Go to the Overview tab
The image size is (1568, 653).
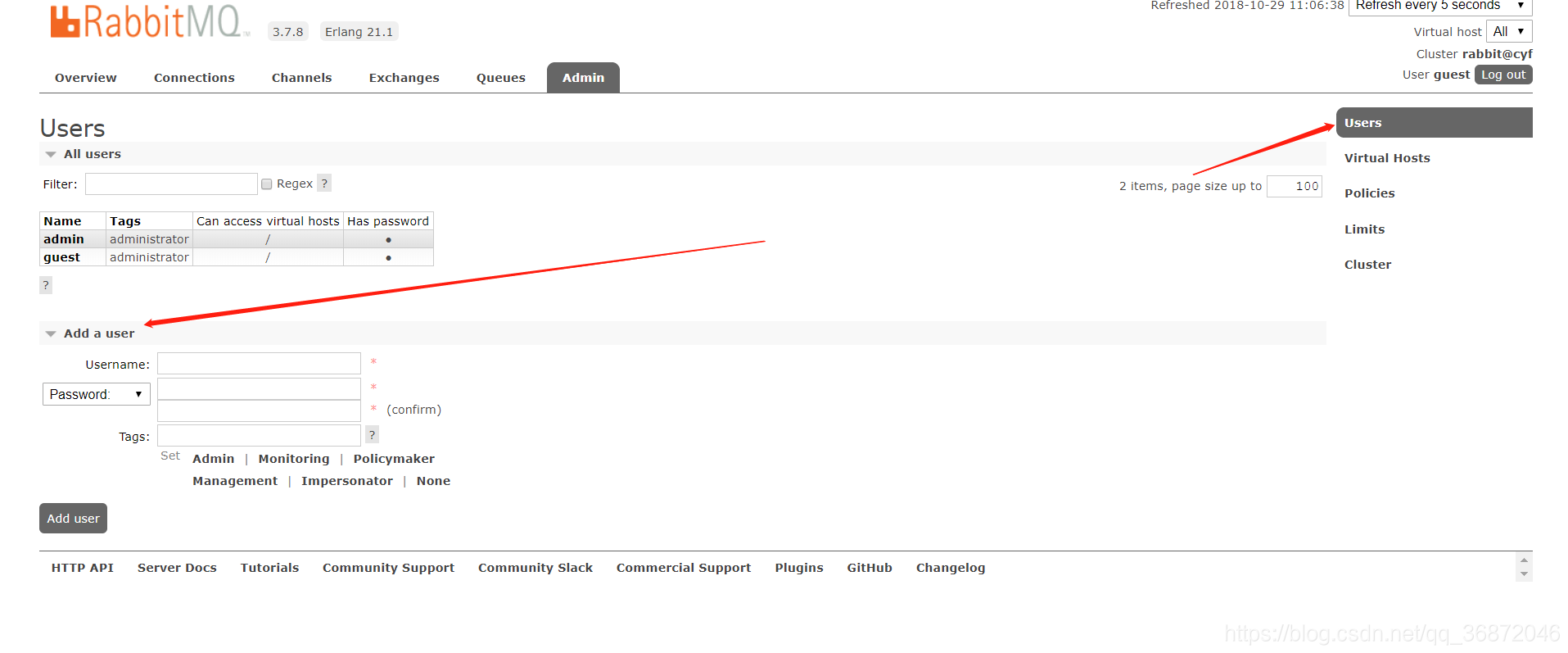(86, 78)
